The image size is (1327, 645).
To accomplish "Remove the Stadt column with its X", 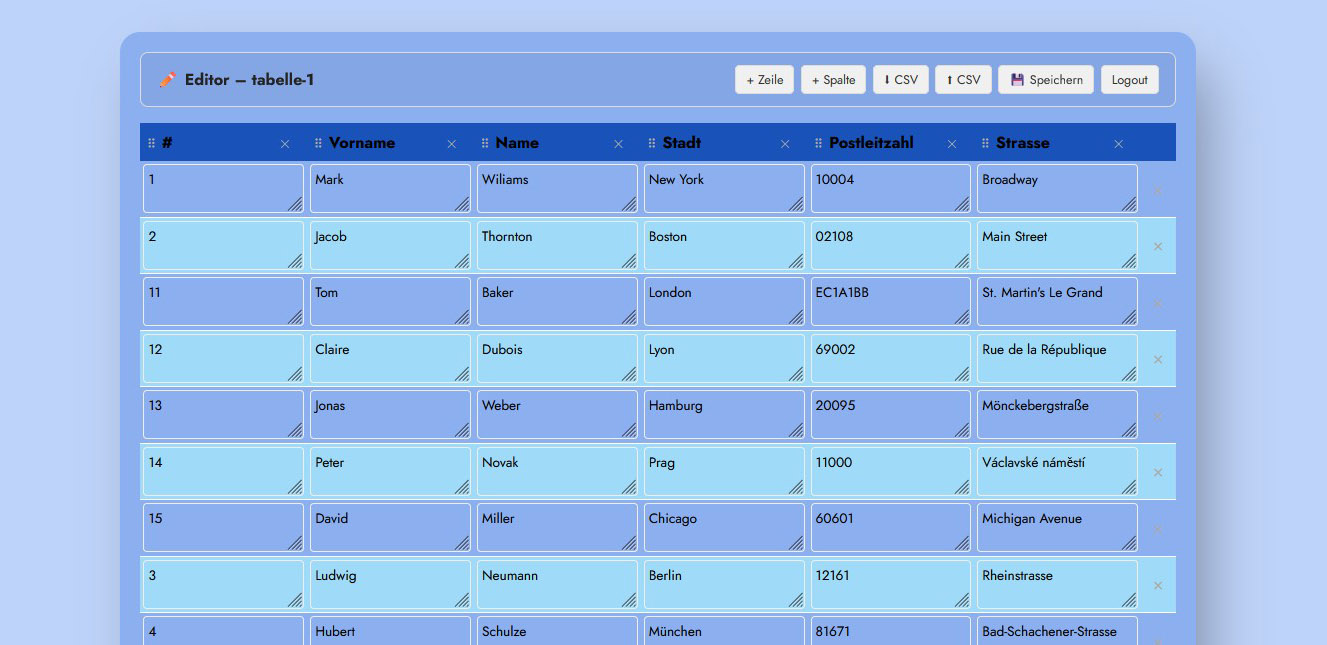I will click(x=786, y=144).
